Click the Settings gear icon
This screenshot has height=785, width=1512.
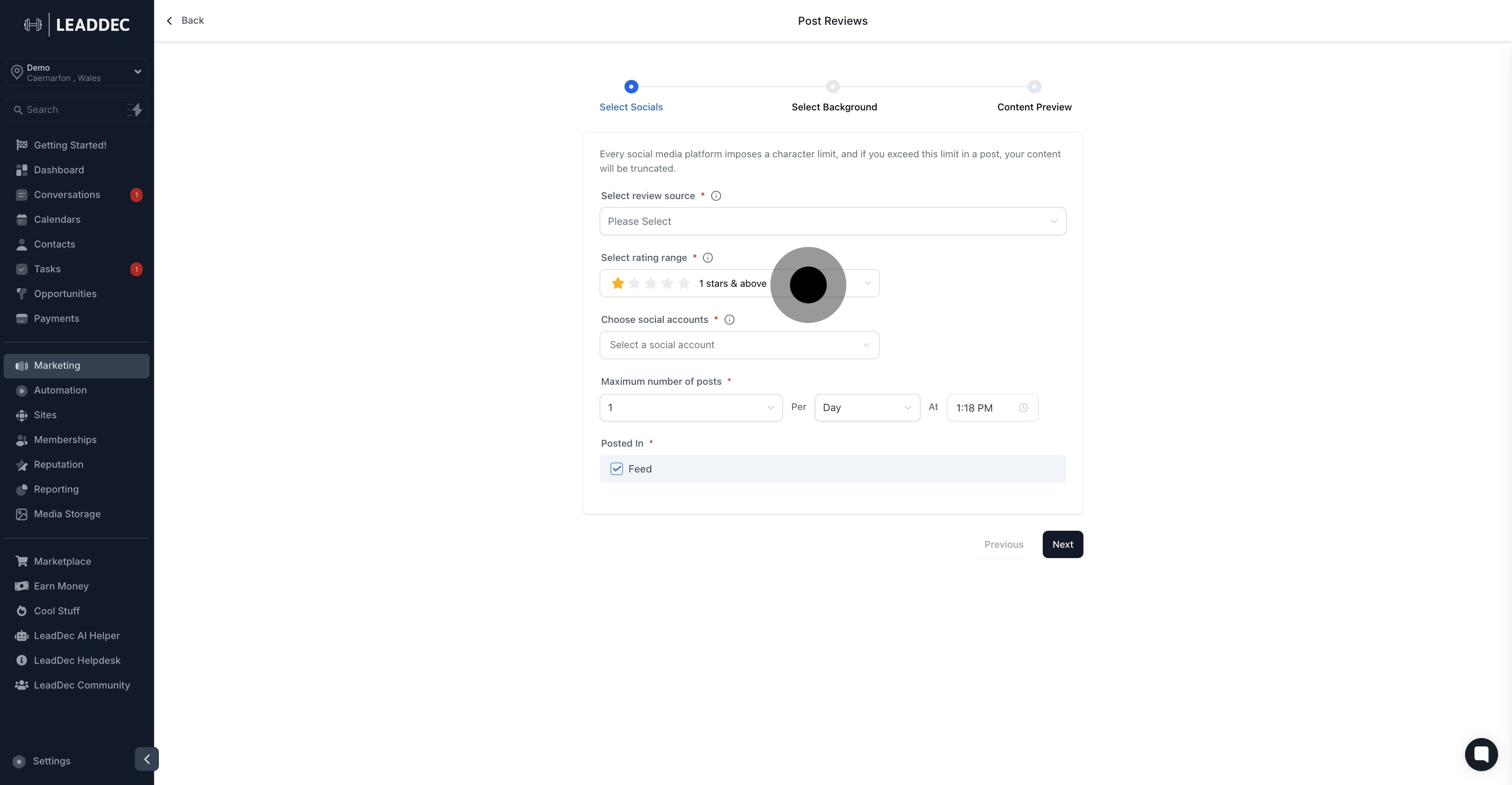(19, 761)
